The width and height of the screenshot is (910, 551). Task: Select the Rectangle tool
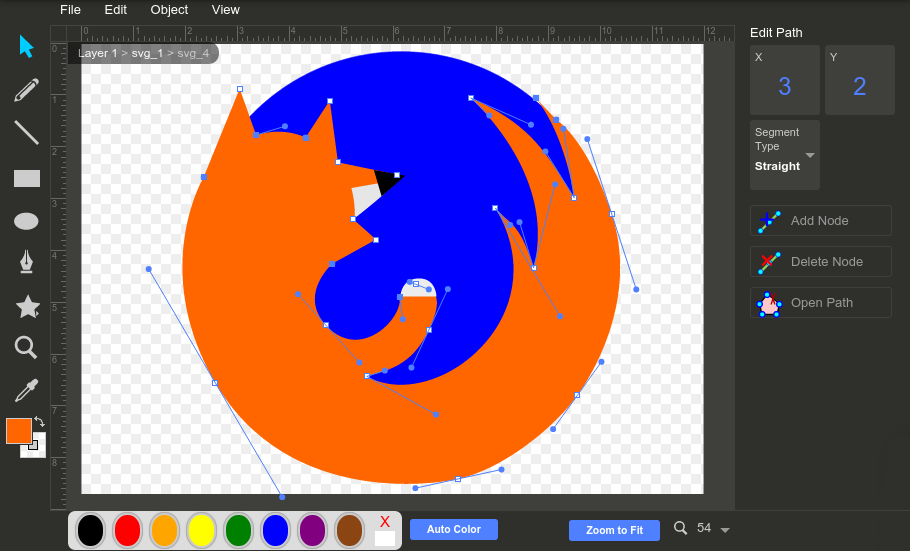click(x=27, y=178)
